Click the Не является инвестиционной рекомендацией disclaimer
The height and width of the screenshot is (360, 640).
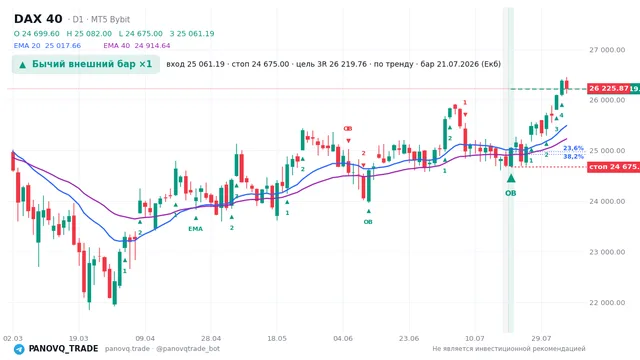(x=509, y=349)
